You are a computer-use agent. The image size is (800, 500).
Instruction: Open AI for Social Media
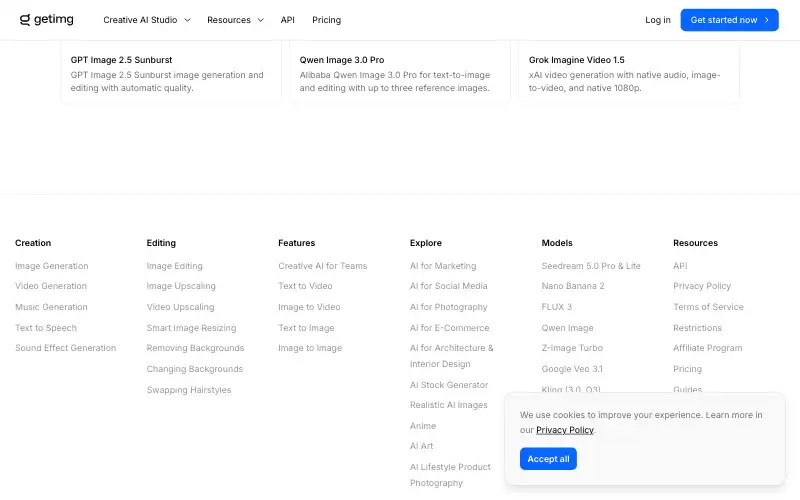tap(448, 286)
